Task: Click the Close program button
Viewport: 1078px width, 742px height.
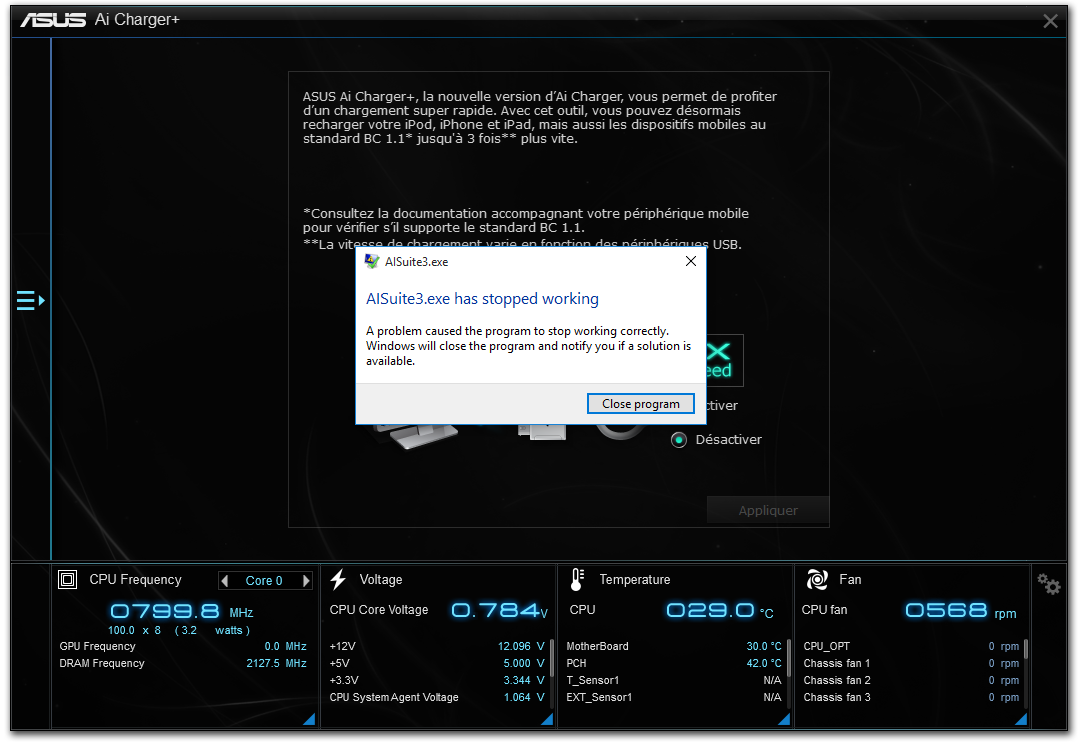Action: 641,404
